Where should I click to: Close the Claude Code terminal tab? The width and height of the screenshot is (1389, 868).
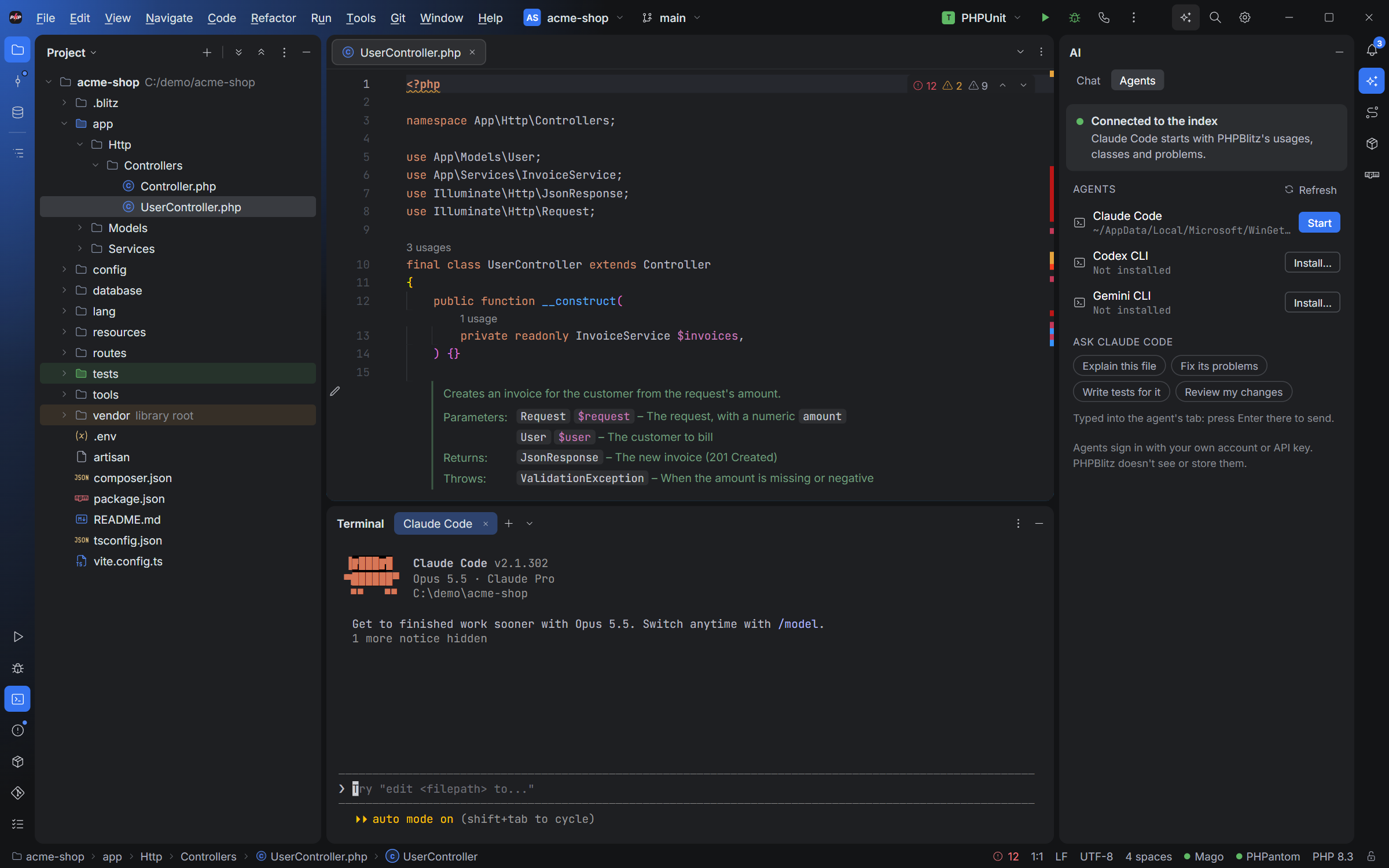[x=486, y=524]
